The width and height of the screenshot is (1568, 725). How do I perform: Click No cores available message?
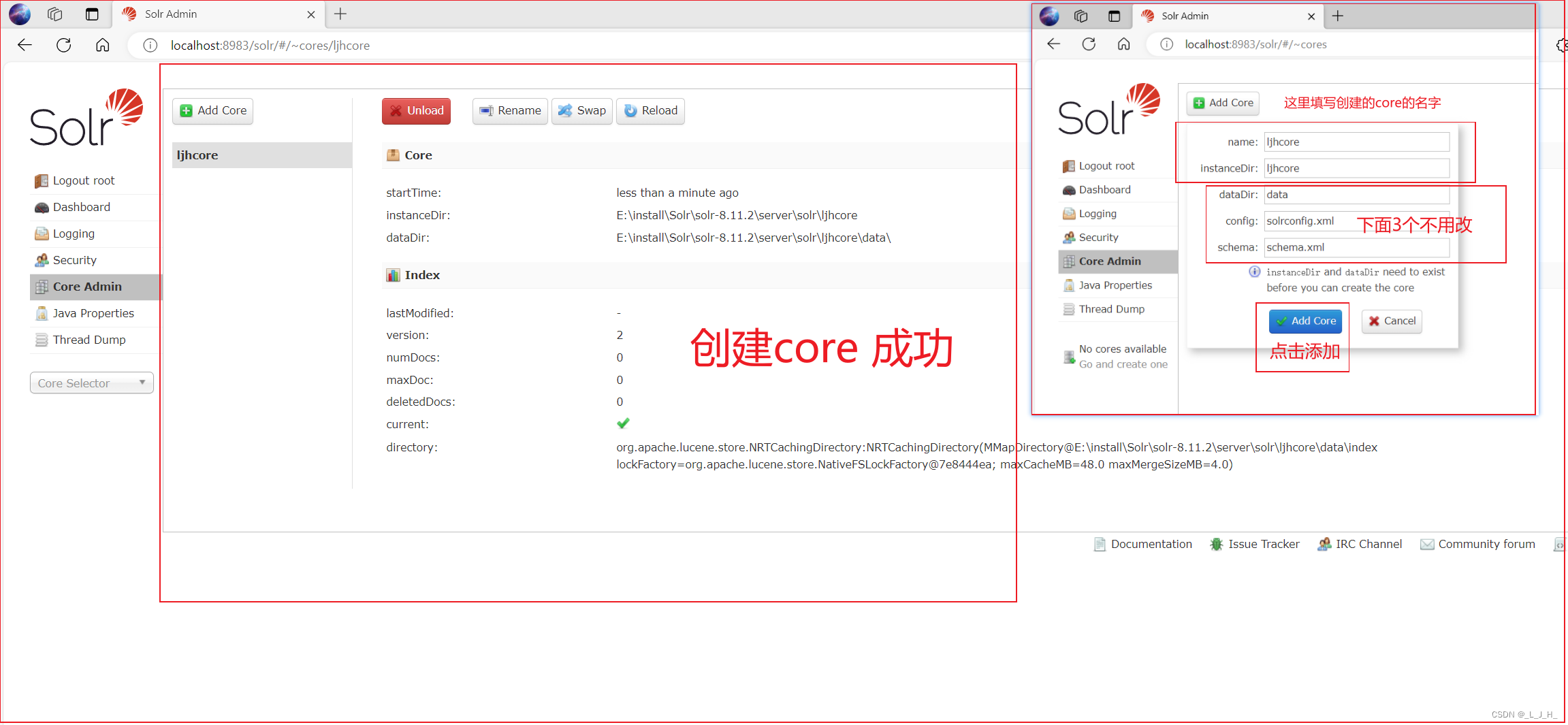1123,349
